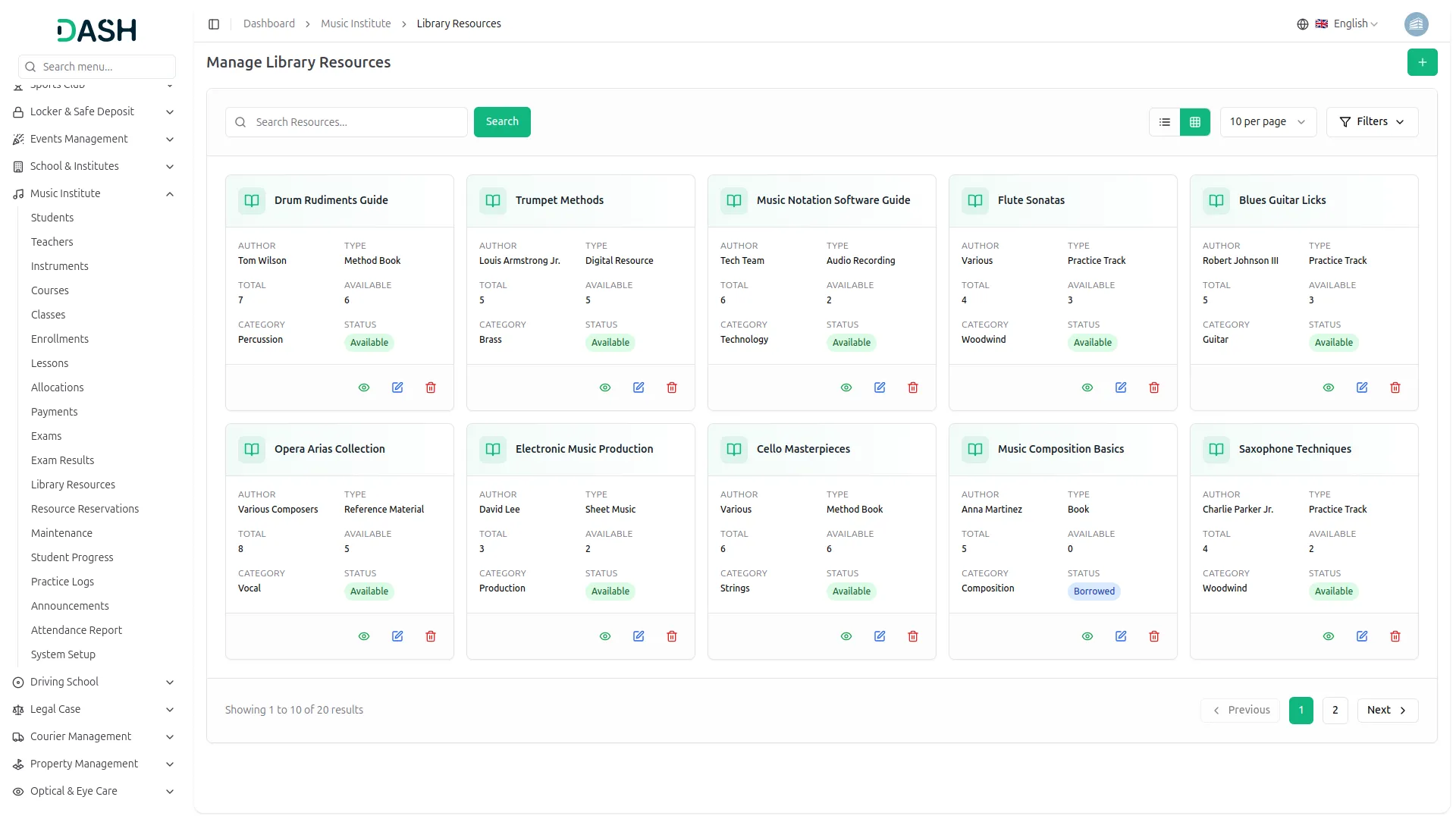The height and width of the screenshot is (819, 1456).
Task: Select Instruments from the Music Institute menu
Action: click(60, 266)
